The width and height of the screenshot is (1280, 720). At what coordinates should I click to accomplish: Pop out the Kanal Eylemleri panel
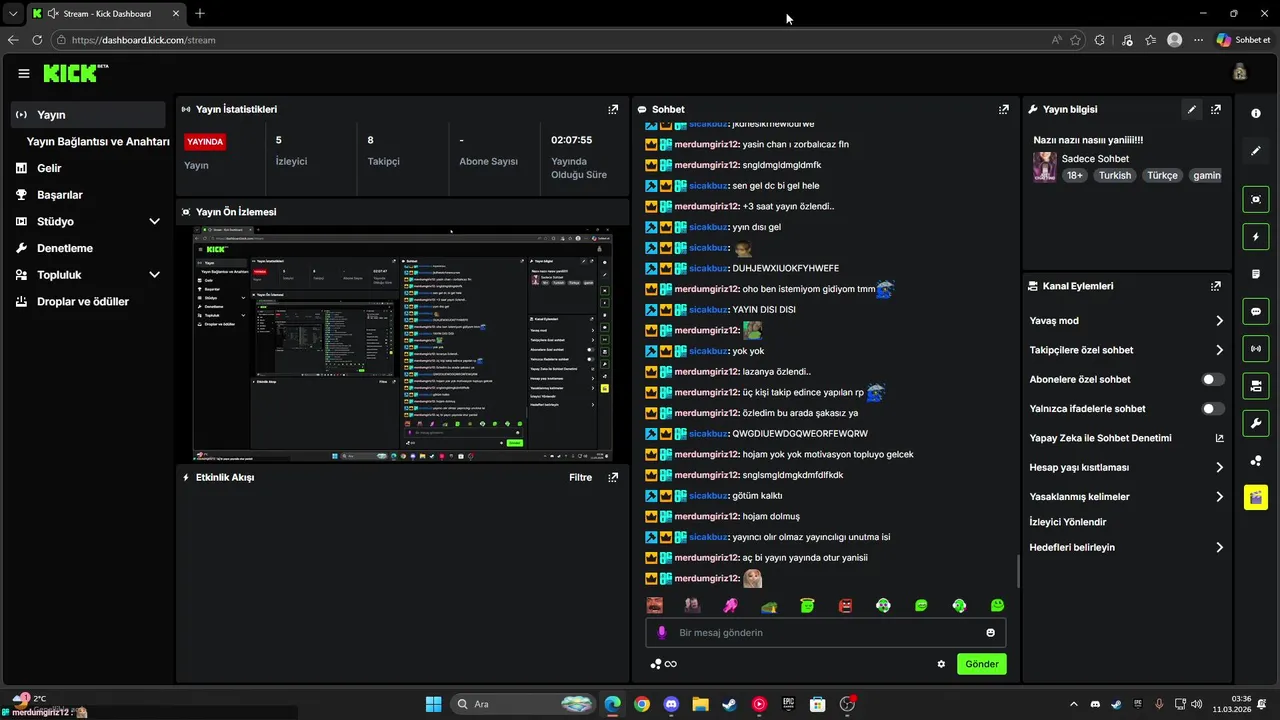[1216, 286]
